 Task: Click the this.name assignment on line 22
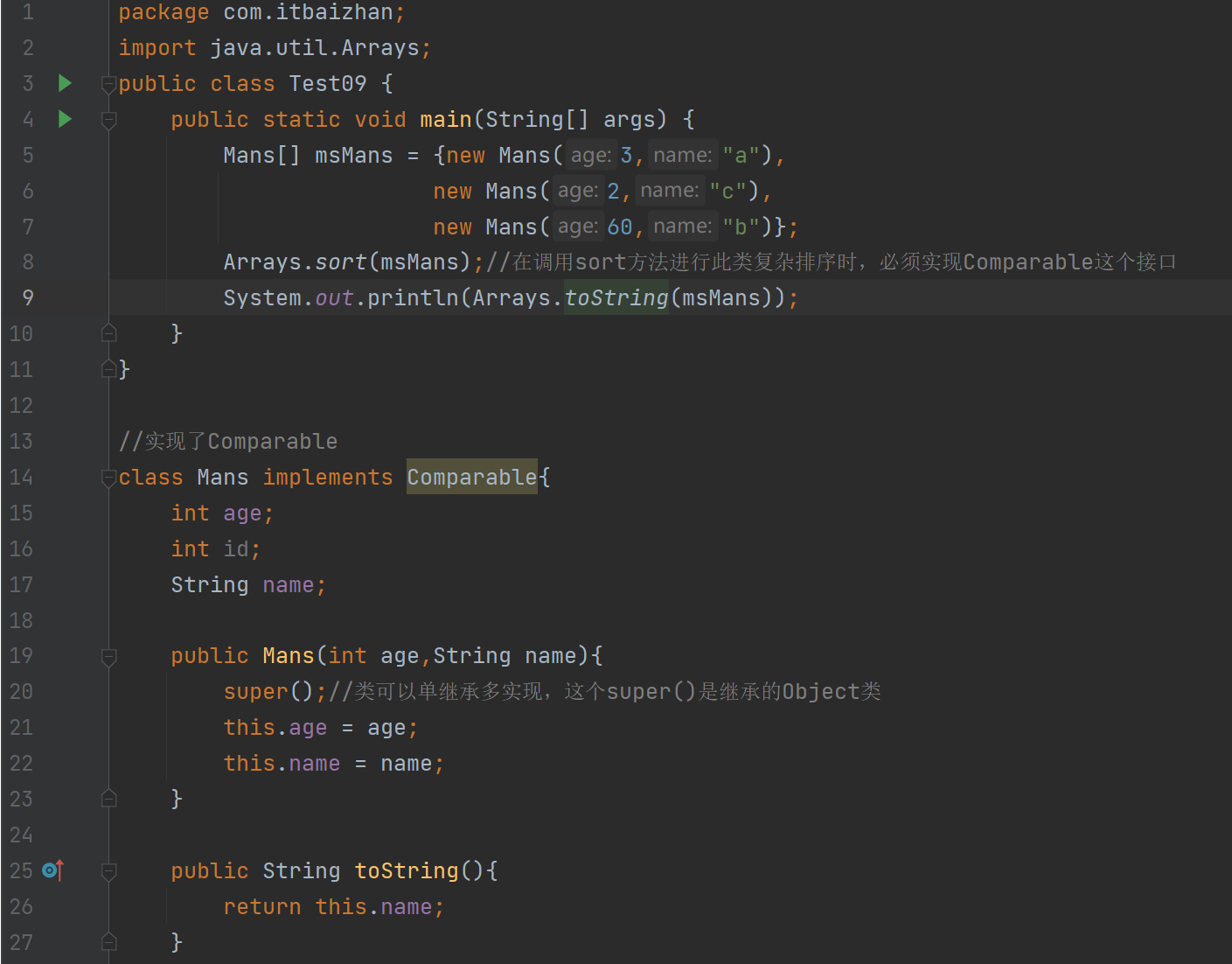click(334, 764)
